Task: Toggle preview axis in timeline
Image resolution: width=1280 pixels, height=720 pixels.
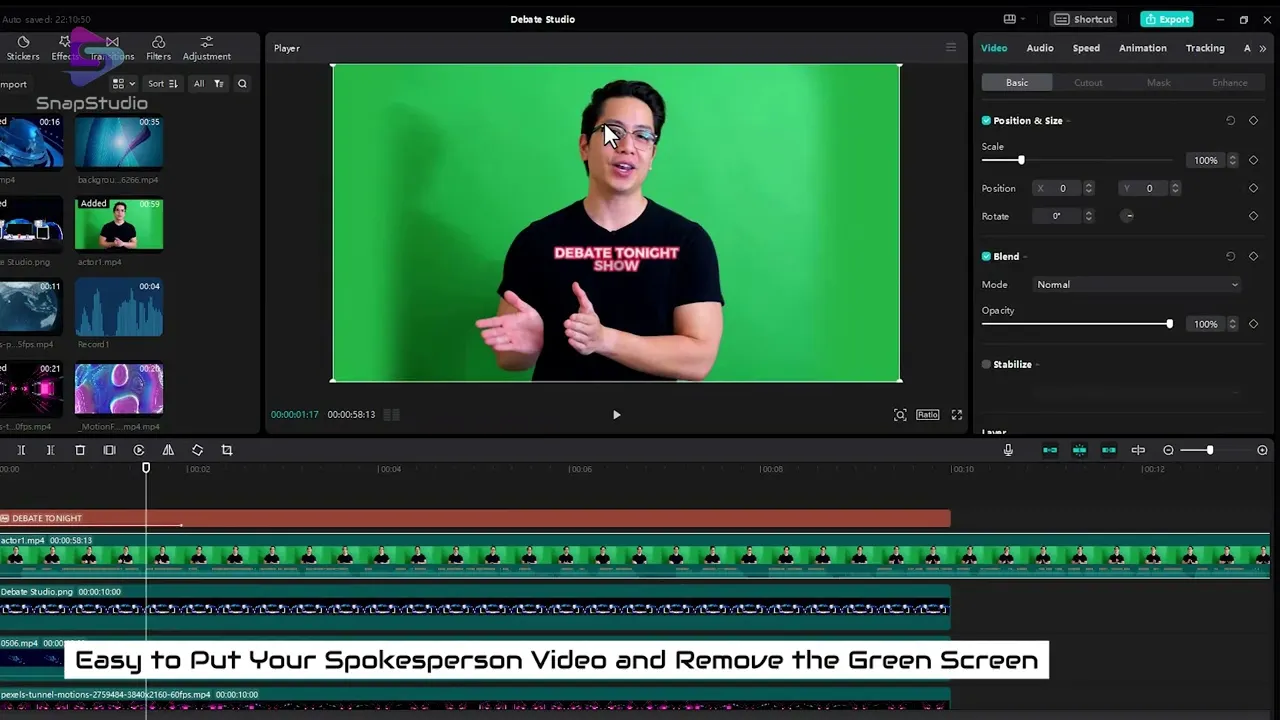Action: pos(1138,450)
